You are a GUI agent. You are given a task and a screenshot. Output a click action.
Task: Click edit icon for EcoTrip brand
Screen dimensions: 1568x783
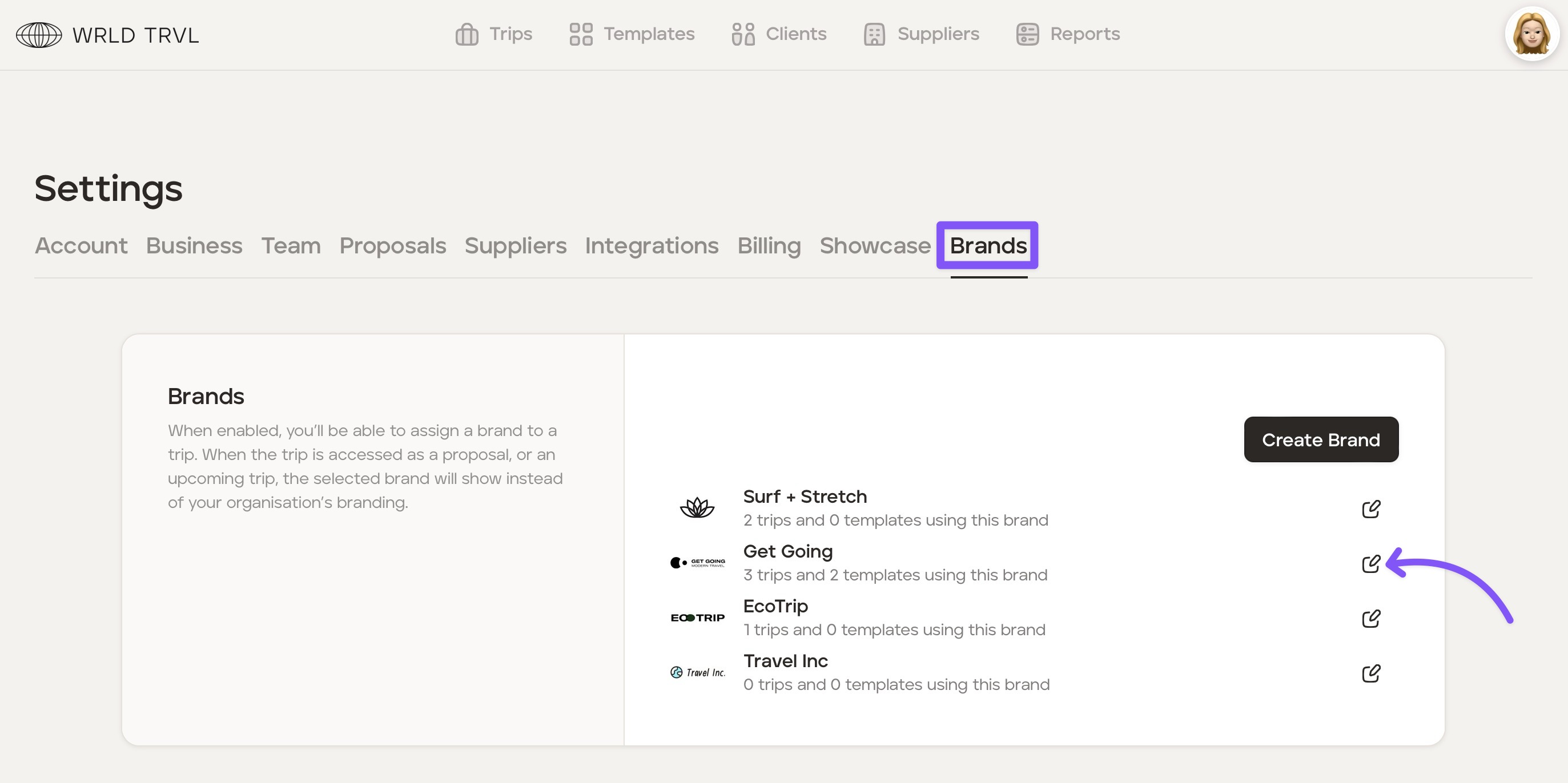pyautogui.click(x=1371, y=618)
